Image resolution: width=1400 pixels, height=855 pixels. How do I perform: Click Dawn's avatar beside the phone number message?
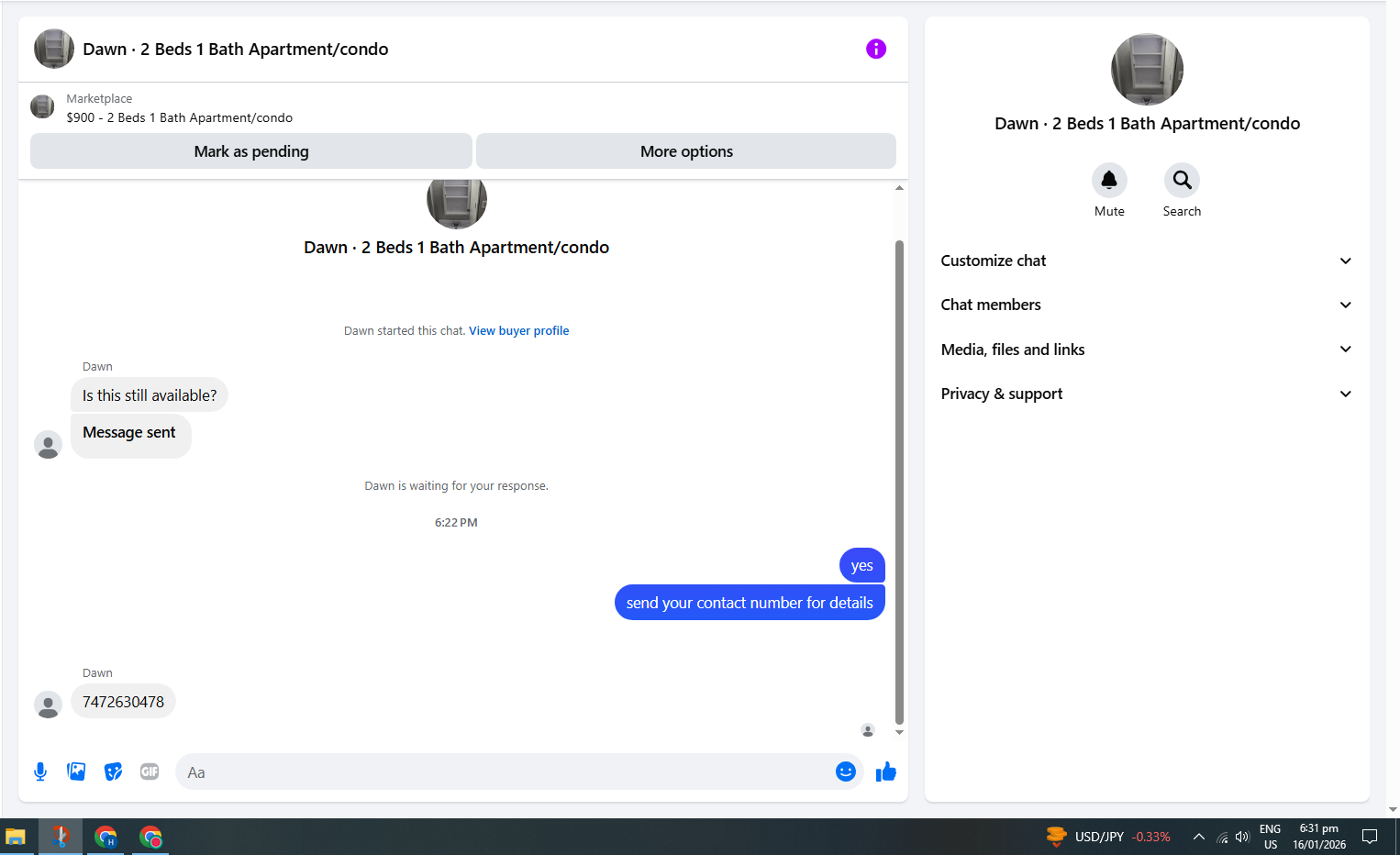tap(48, 705)
